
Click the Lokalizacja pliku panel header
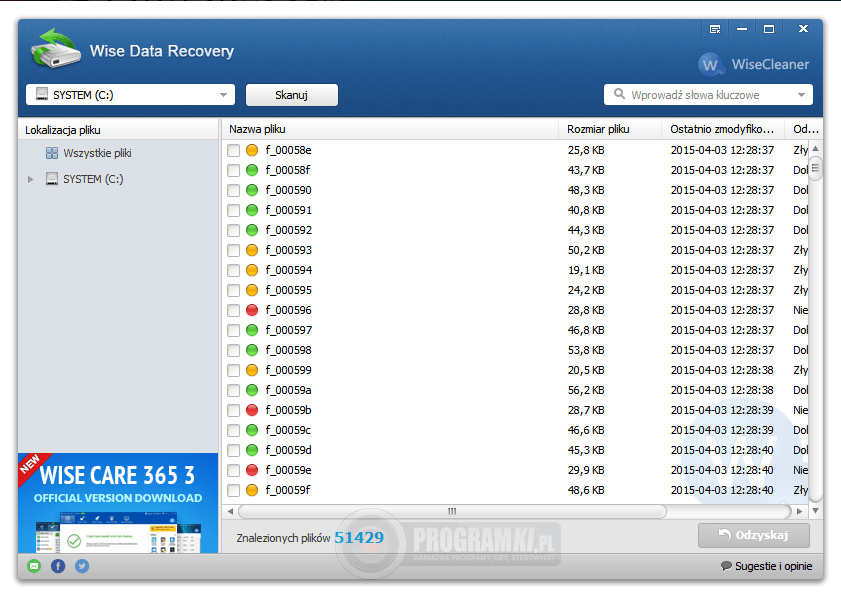pyautogui.click(x=119, y=130)
